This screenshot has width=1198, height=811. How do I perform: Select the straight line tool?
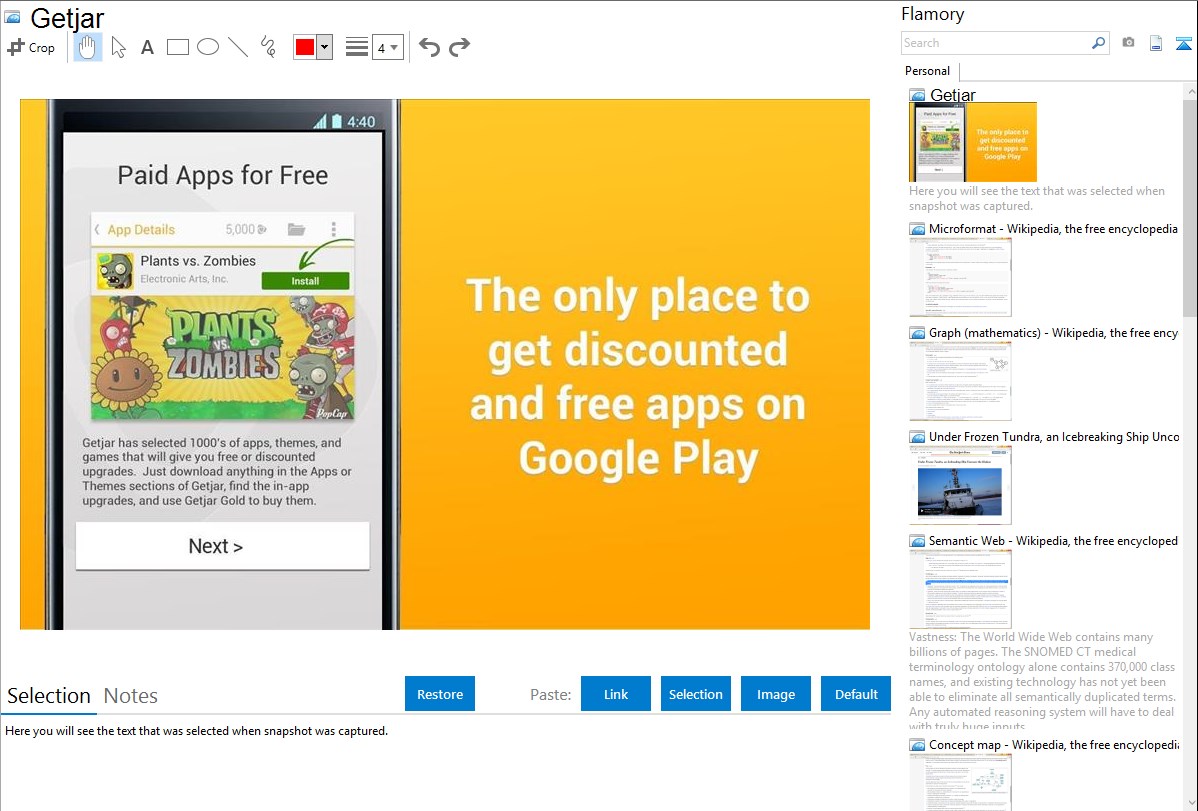coord(238,47)
